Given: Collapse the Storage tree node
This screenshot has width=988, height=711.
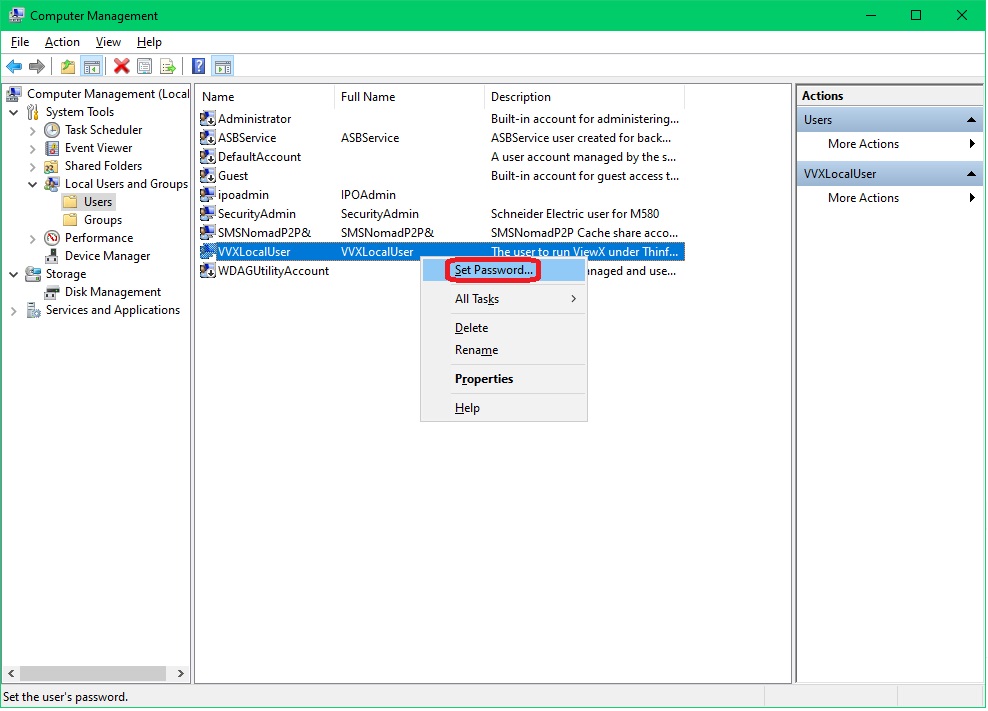Looking at the screenshot, I should (x=14, y=275).
